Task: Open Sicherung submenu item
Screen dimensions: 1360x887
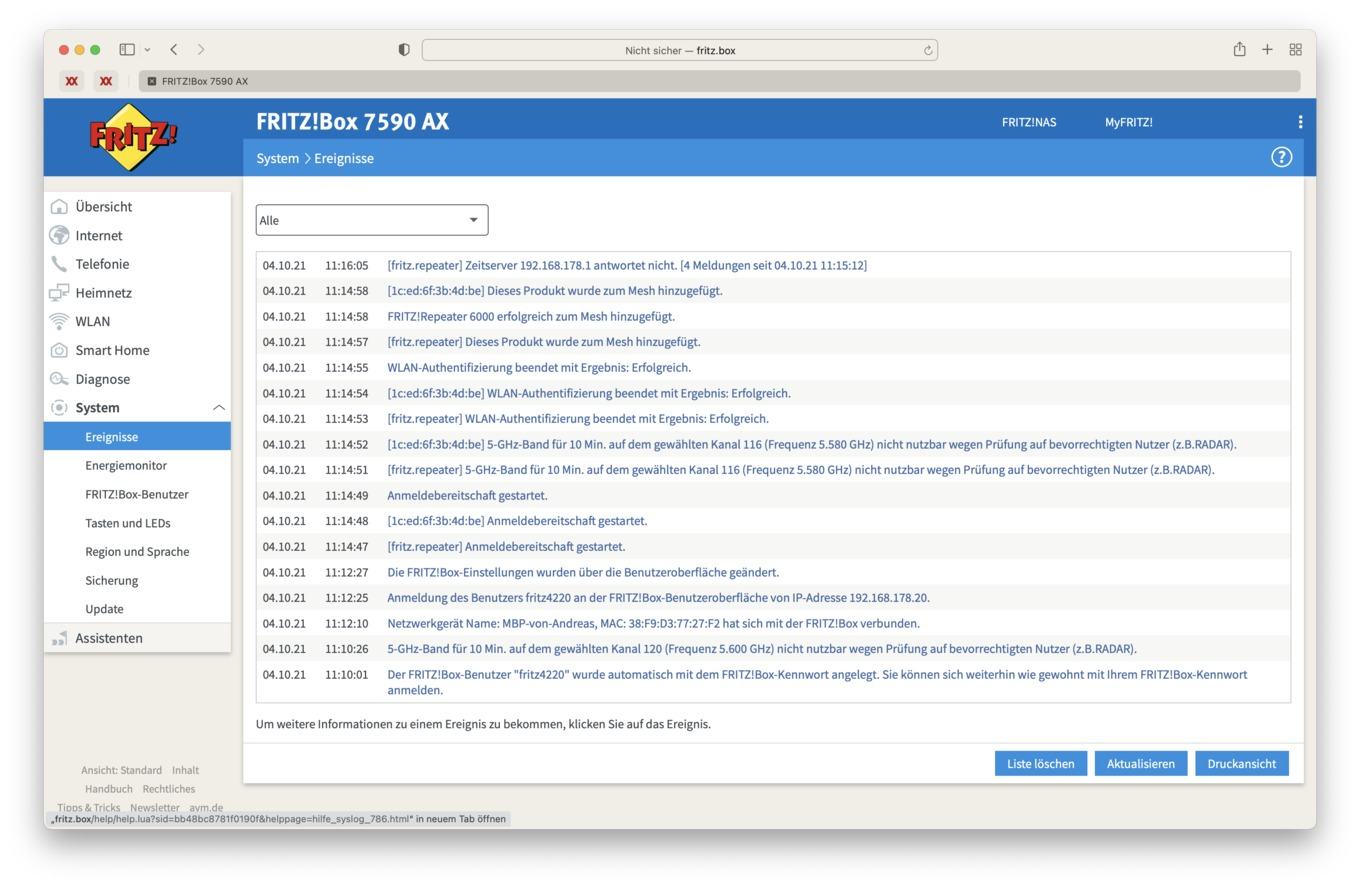Action: tap(112, 580)
